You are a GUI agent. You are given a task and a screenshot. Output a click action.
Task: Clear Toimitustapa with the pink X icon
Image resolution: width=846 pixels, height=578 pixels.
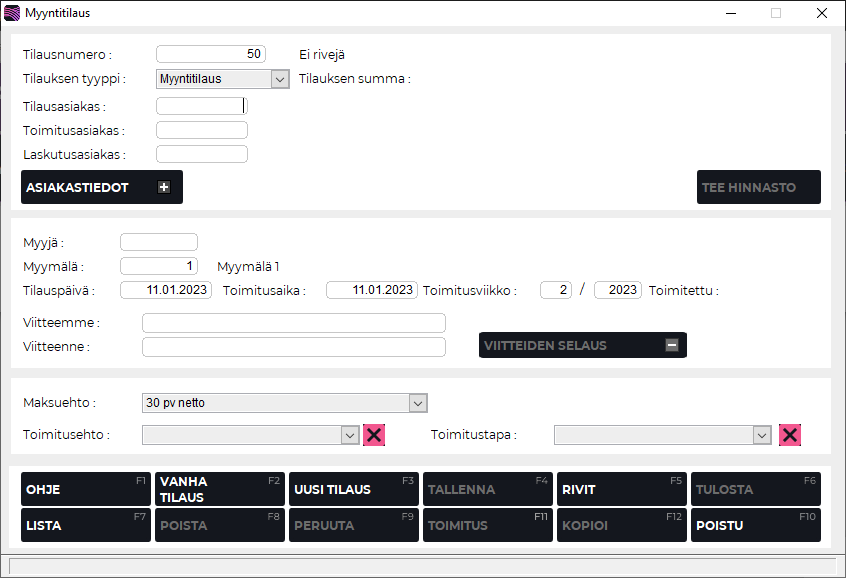790,435
